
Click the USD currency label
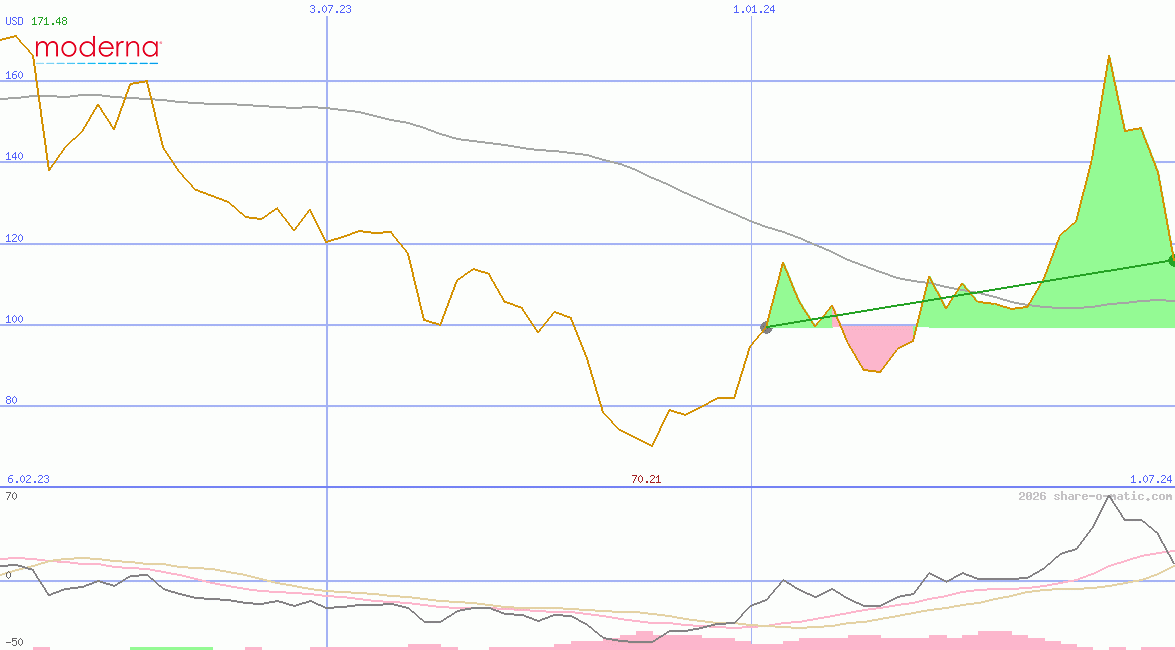15,21
